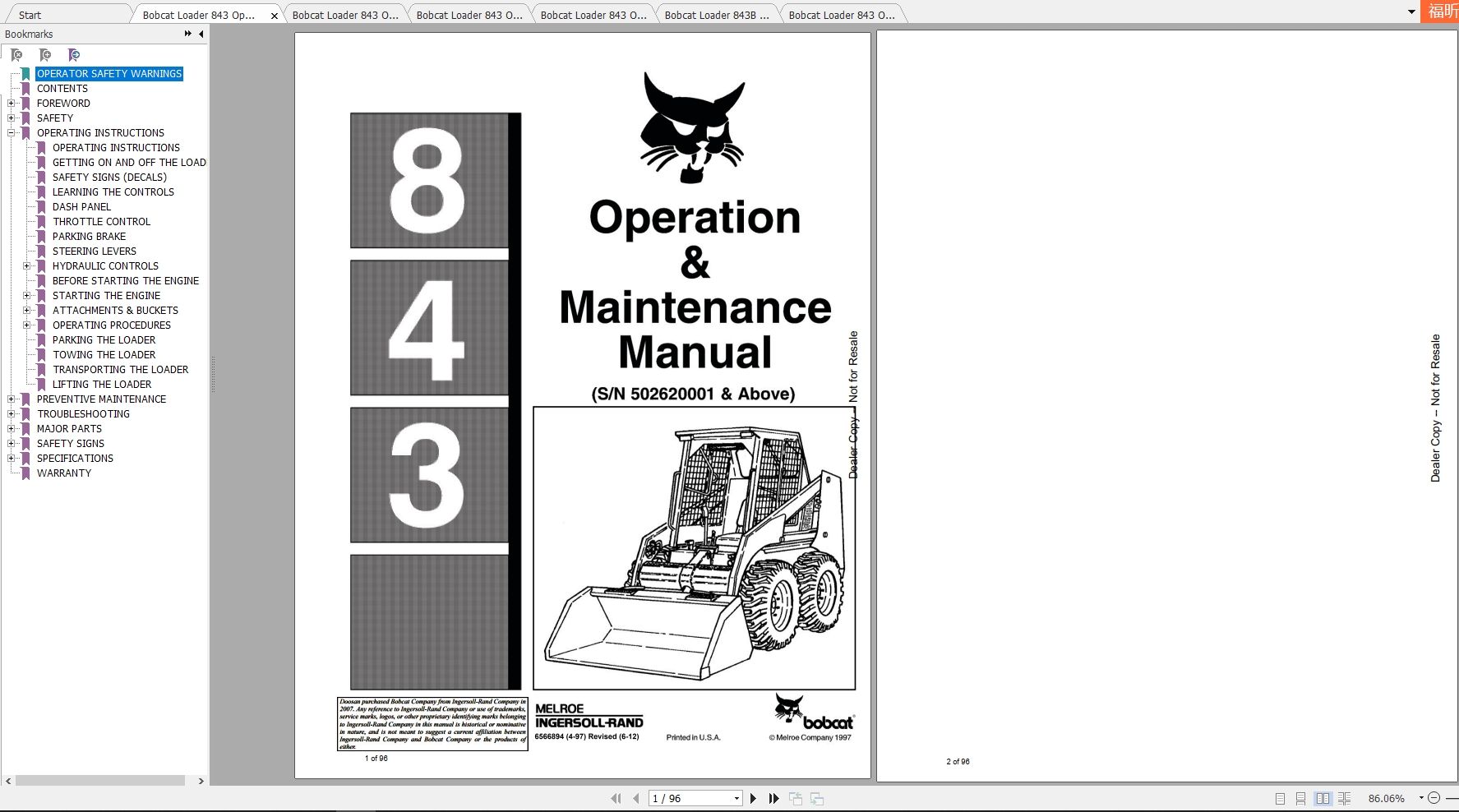Select the TROUBLESHOOTING bookmark
Image resolution: width=1459 pixels, height=812 pixels.
pos(83,413)
